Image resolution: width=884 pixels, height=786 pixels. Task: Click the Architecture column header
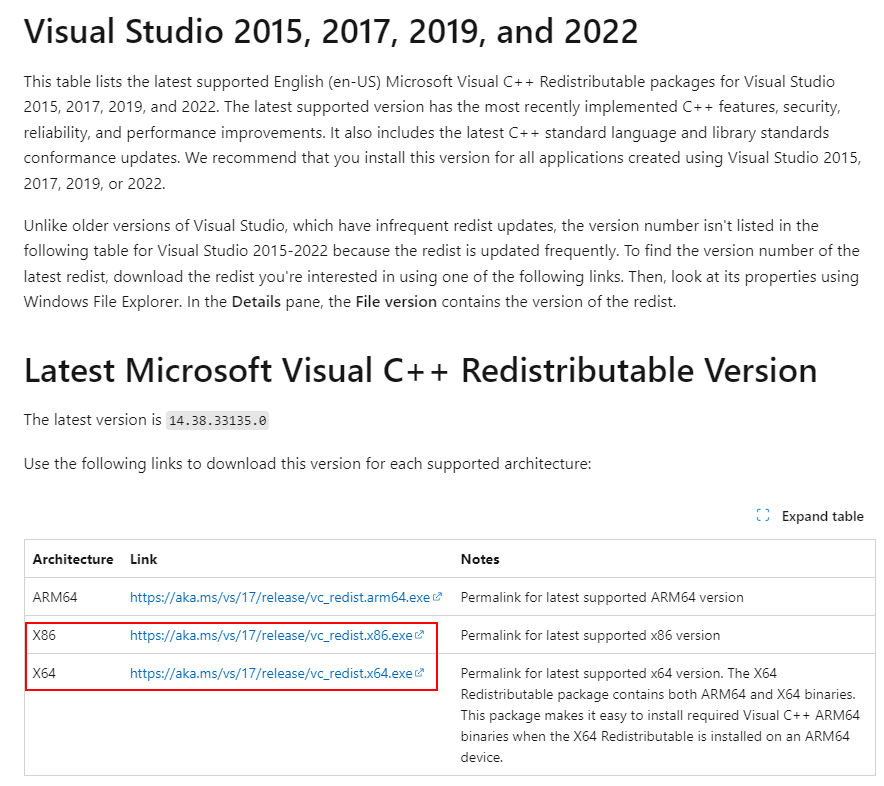(73, 559)
